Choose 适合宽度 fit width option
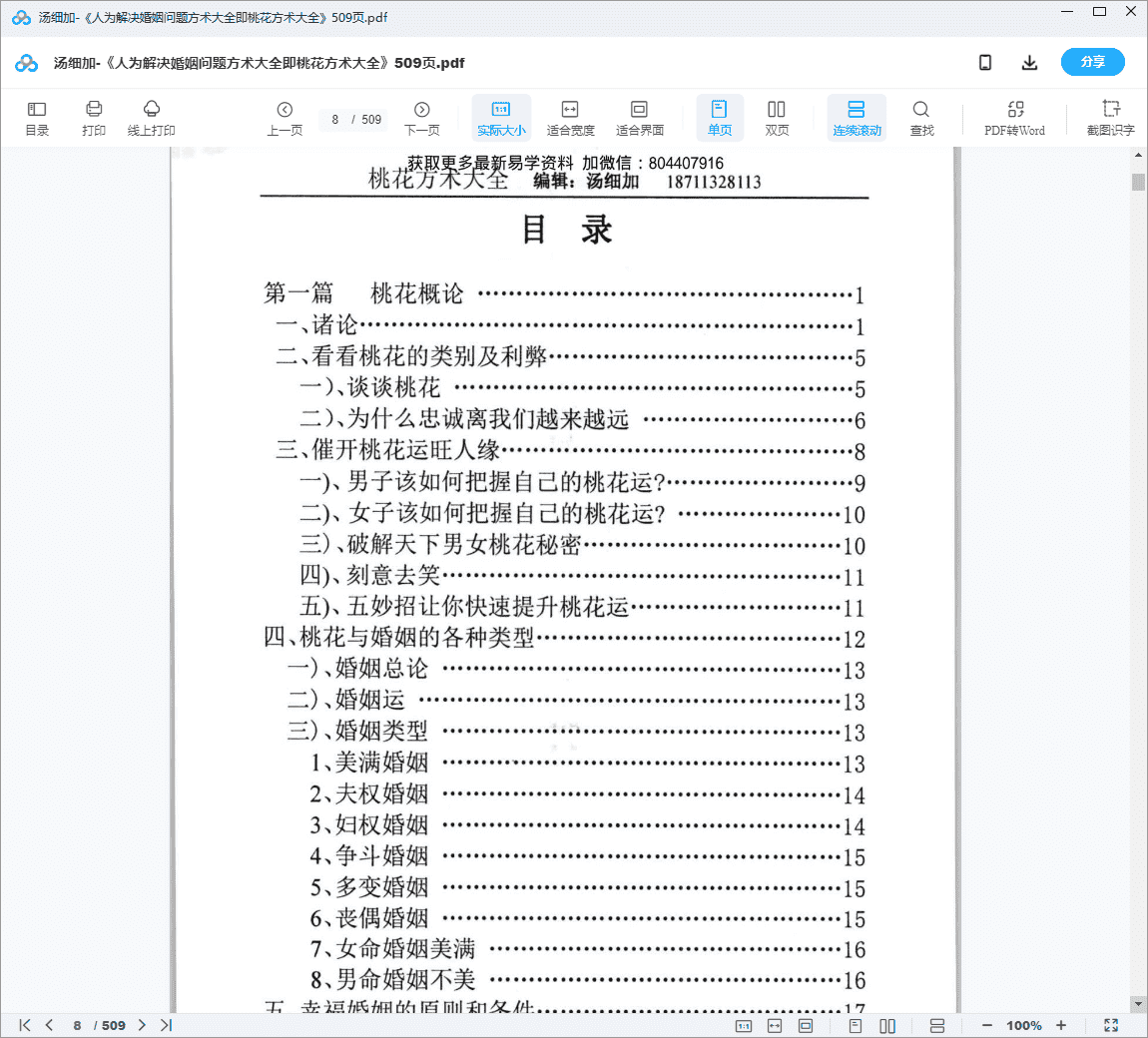This screenshot has width=1148, height=1038. [x=570, y=118]
